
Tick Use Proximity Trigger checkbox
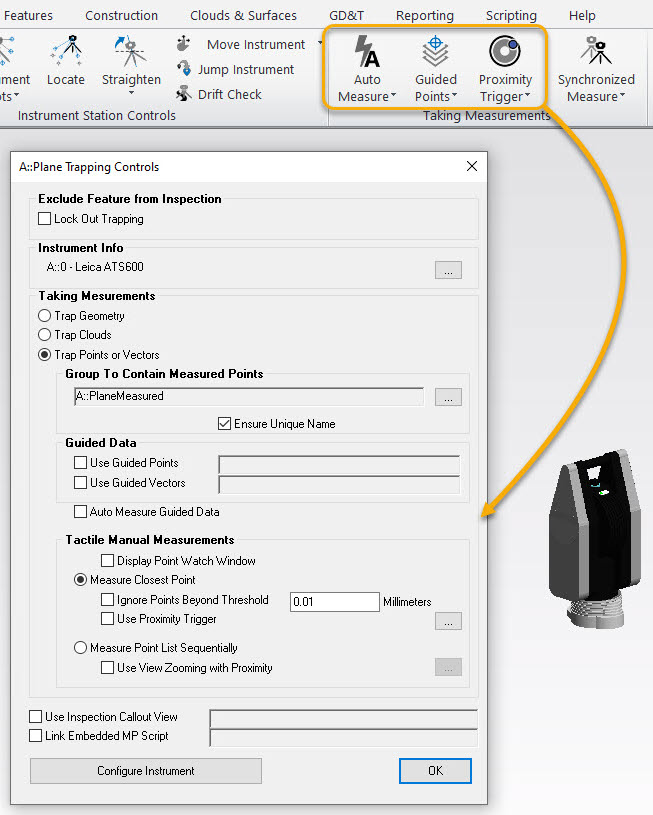[108, 619]
